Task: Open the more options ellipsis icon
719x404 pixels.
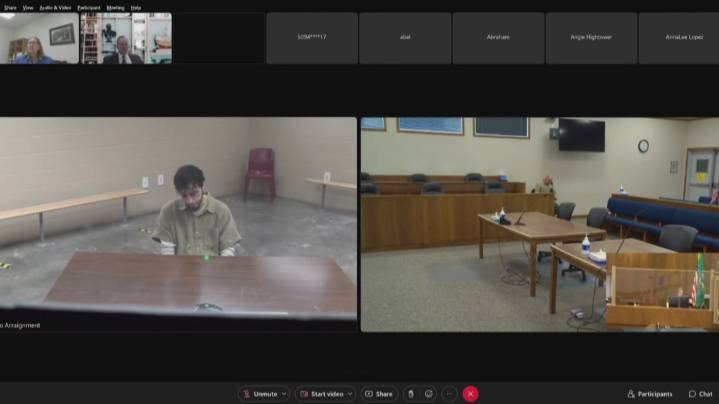Action: 450,394
